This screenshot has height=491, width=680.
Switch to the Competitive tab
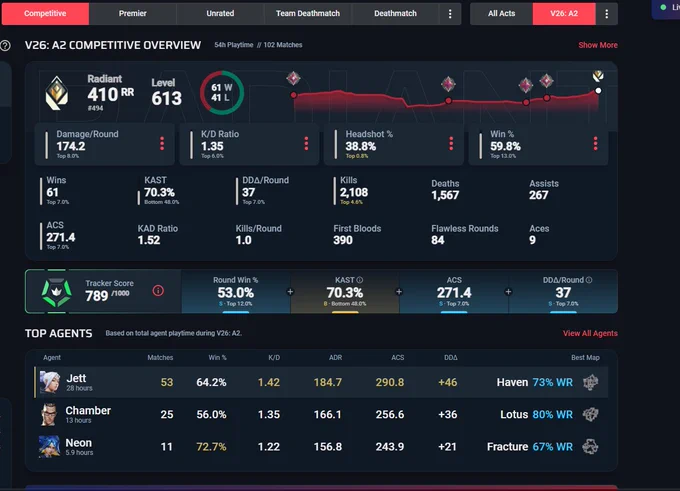pos(46,13)
